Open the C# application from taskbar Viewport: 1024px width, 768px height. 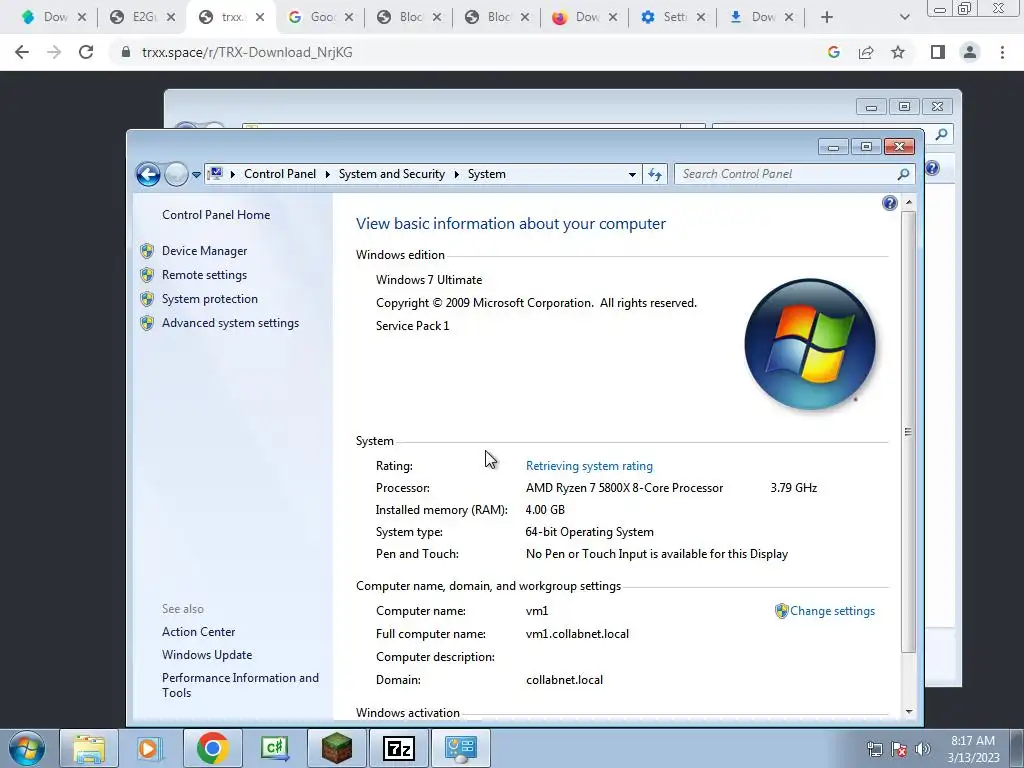point(274,748)
